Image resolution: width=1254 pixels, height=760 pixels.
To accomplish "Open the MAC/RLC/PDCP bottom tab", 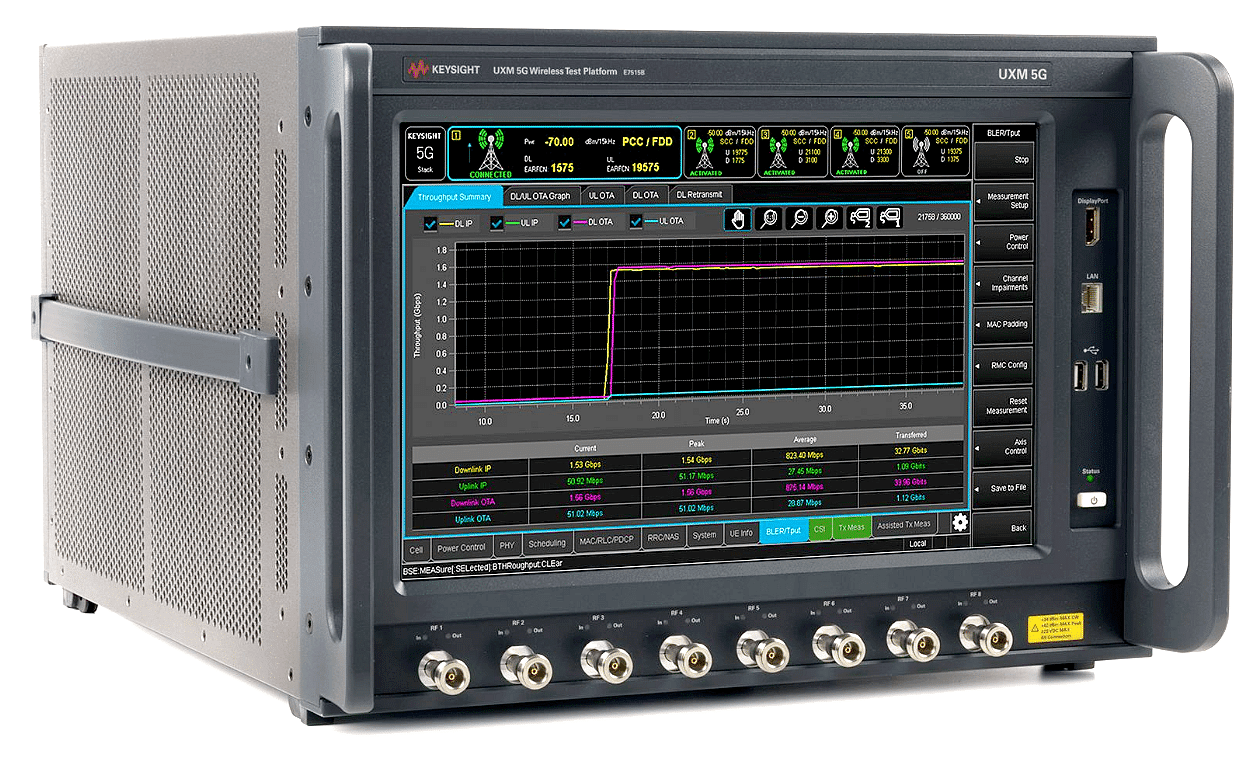I will point(608,541).
